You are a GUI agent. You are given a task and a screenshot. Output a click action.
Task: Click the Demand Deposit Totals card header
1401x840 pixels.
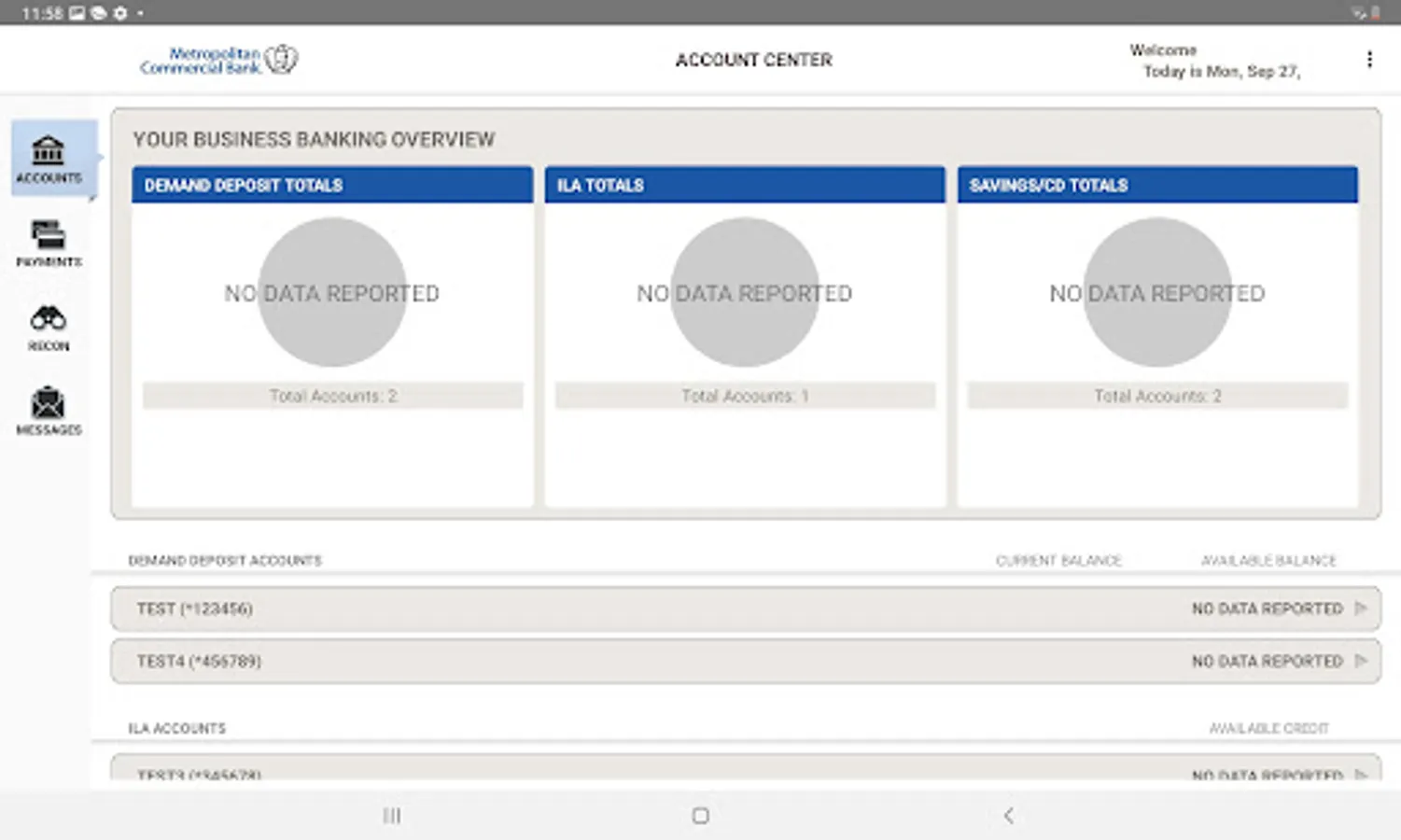[332, 185]
